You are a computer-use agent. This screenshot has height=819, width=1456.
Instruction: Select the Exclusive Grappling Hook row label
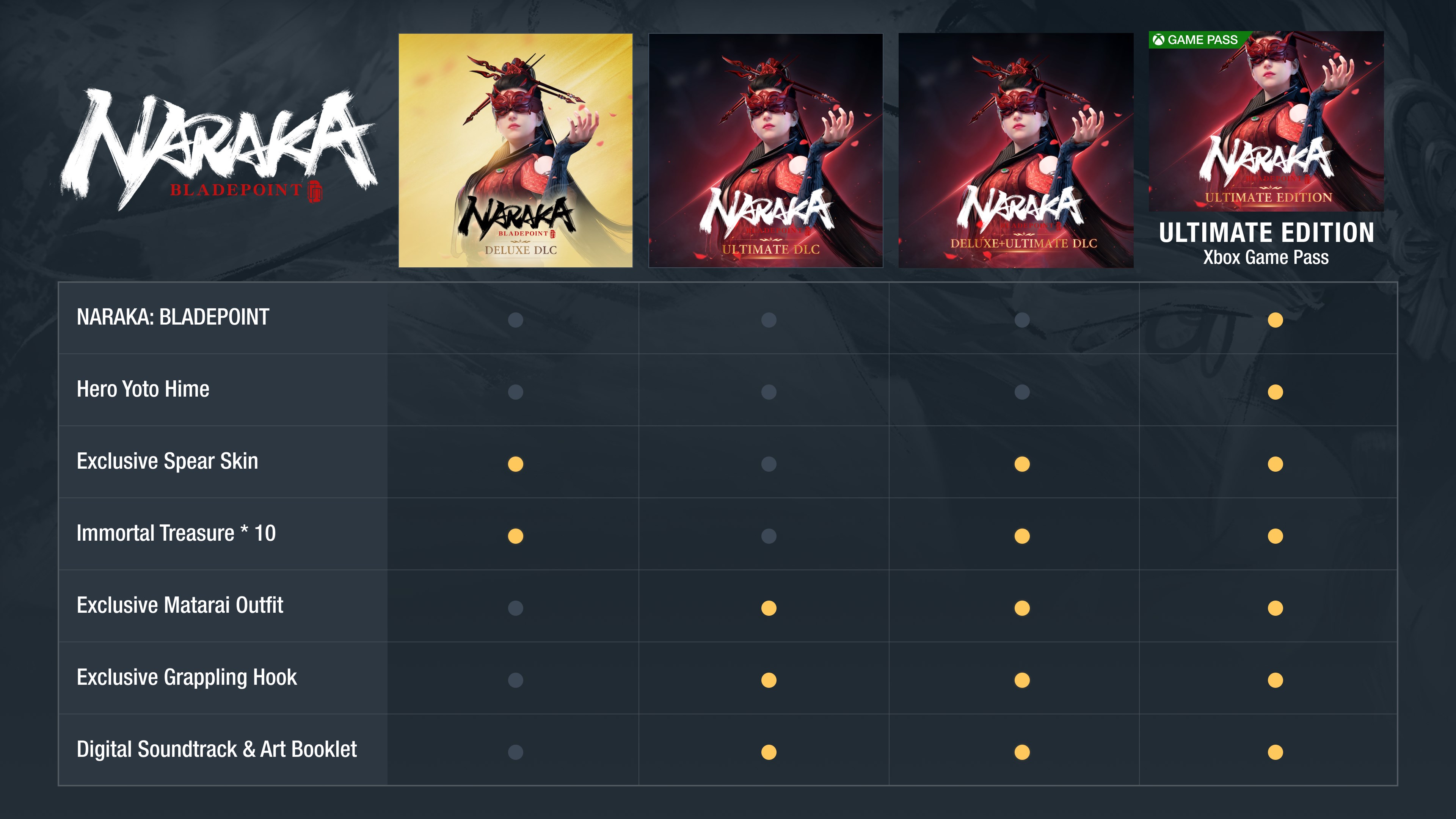[x=187, y=678]
